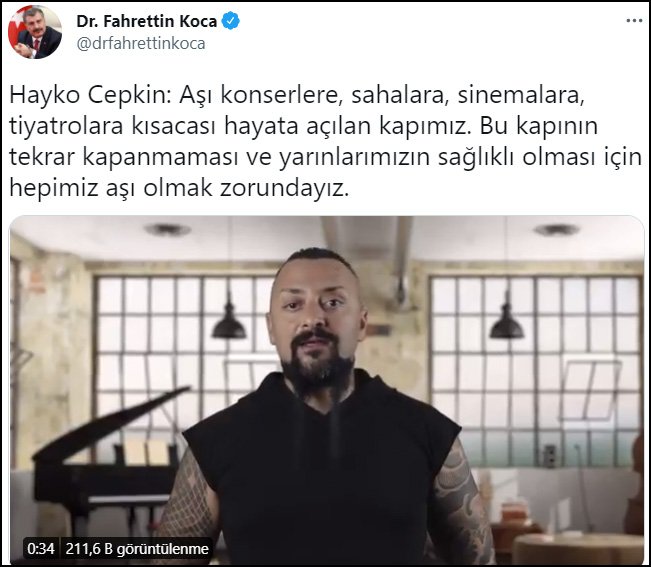Click the word zorundayız ending the tweet
This screenshot has width=651, height=567.
pos(284,188)
